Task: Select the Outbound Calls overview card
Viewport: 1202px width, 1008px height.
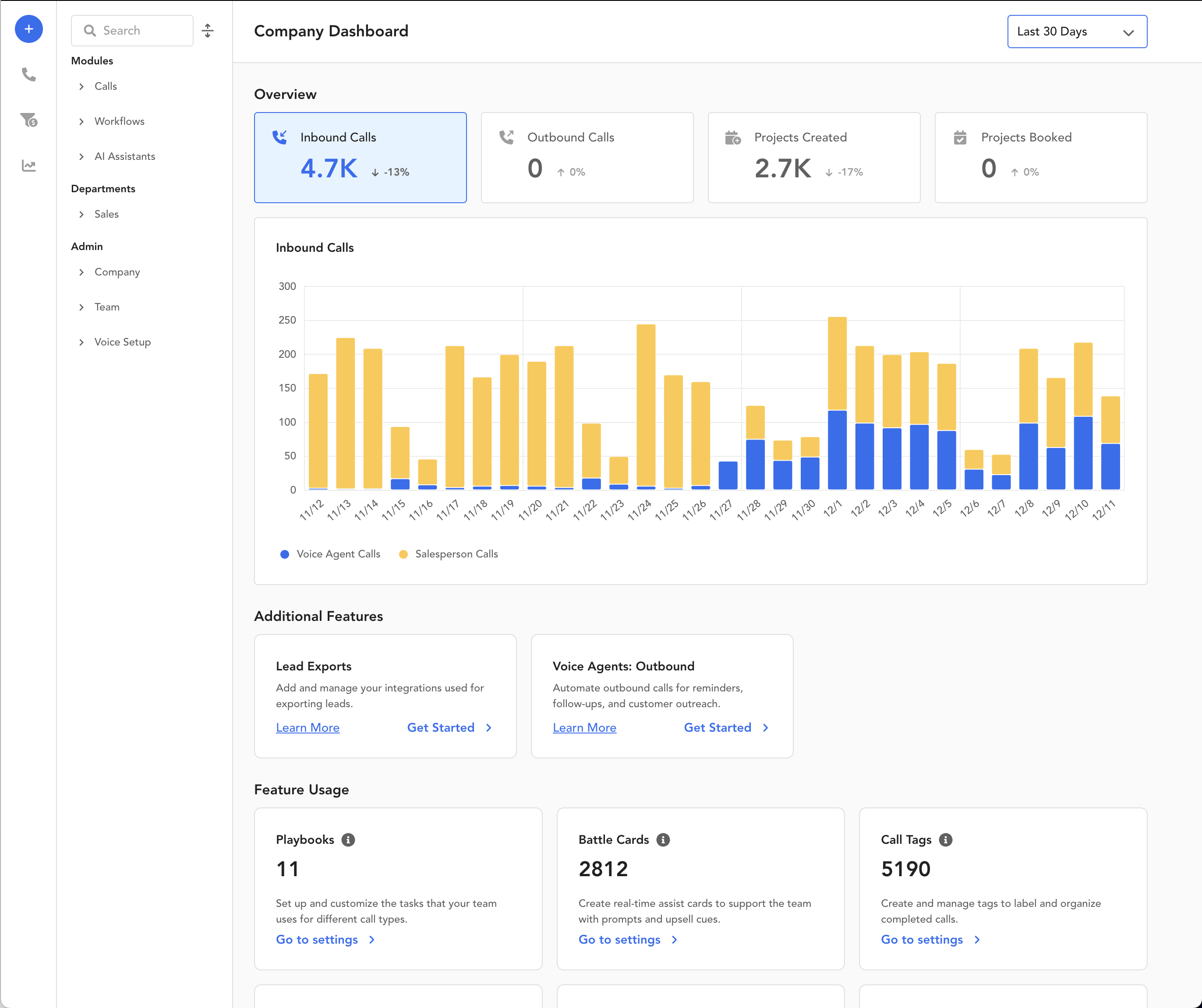Action: click(x=587, y=157)
